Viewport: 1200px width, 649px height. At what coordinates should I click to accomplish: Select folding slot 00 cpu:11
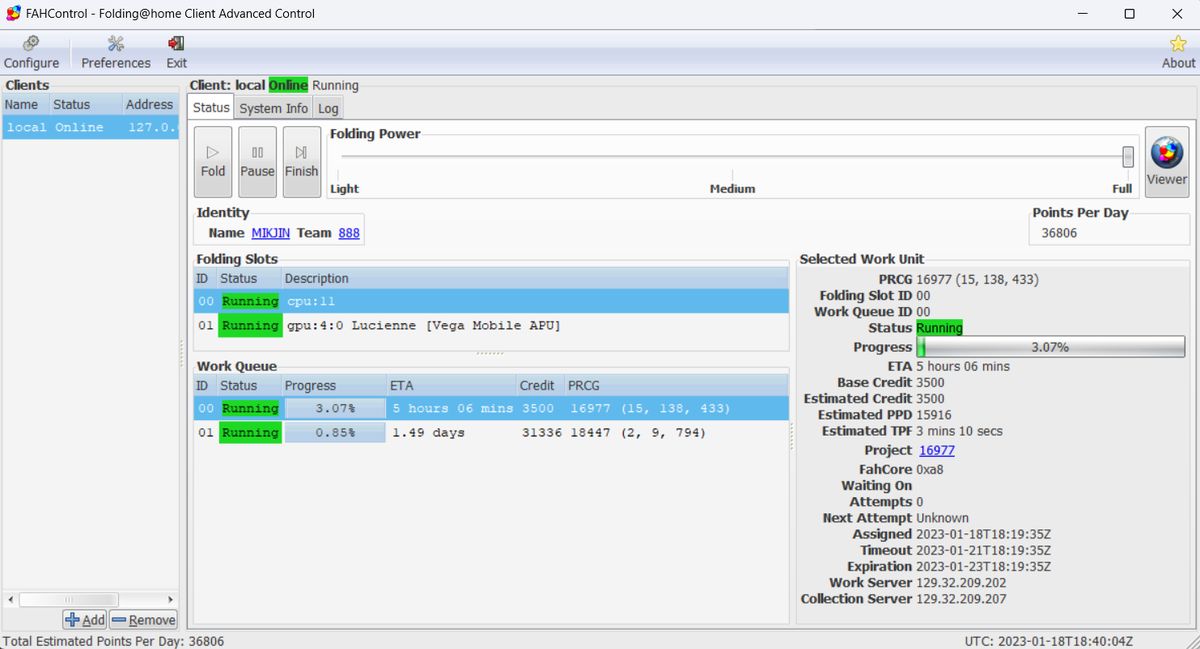(491, 301)
